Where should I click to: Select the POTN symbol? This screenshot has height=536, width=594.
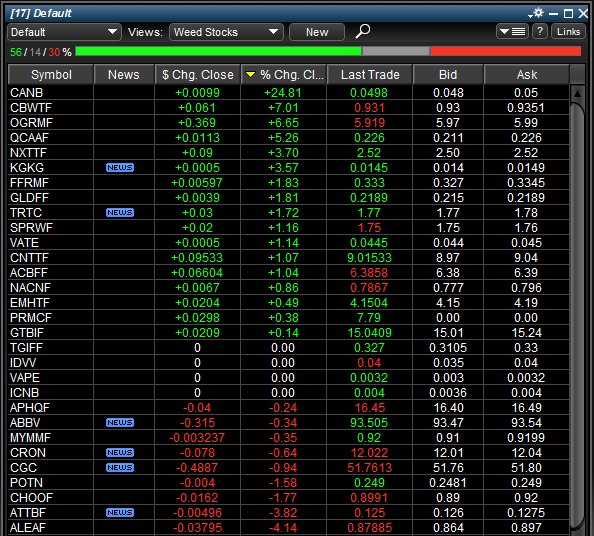tap(26, 483)
